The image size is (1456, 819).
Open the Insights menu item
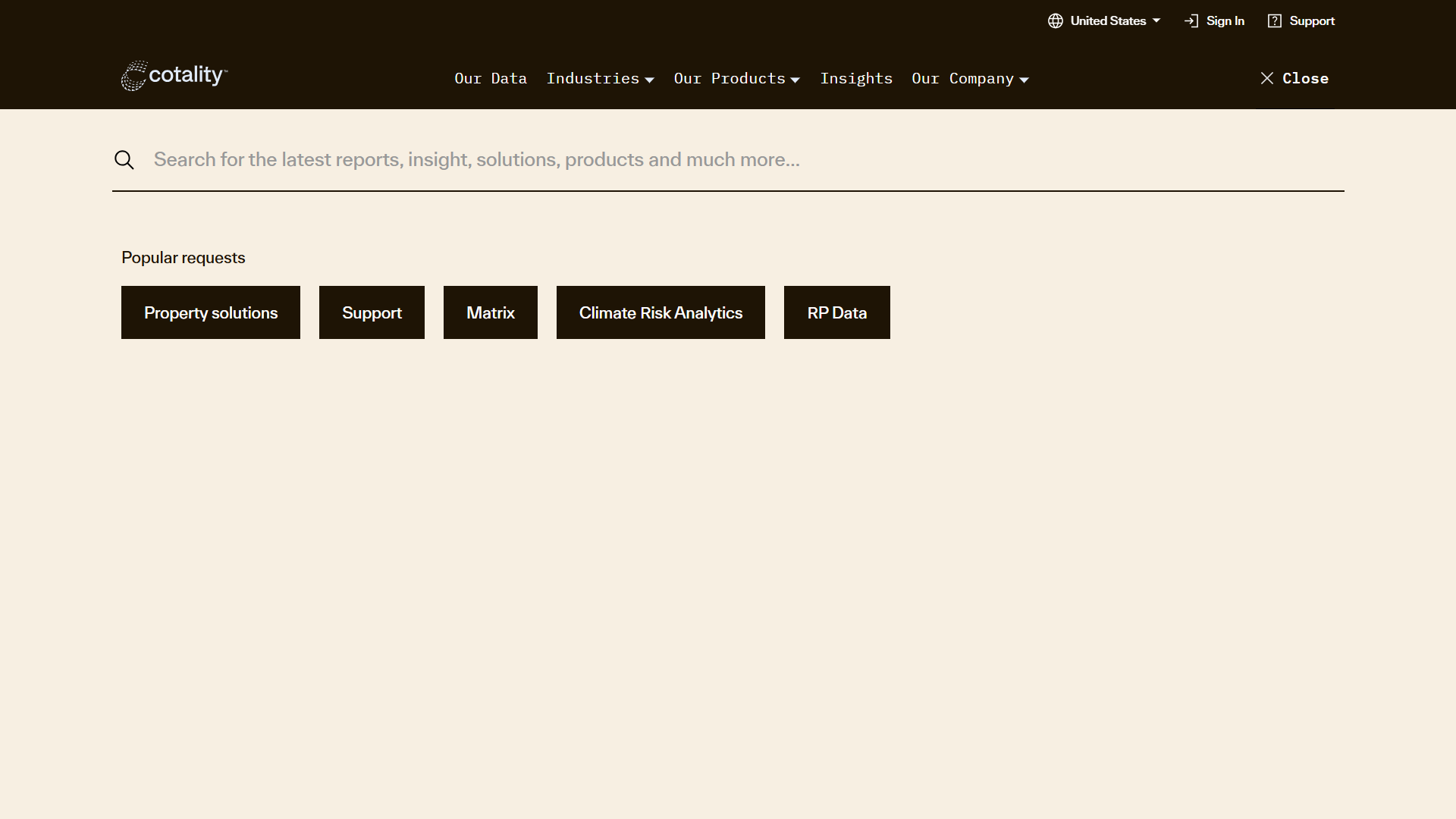click(856, 78)
